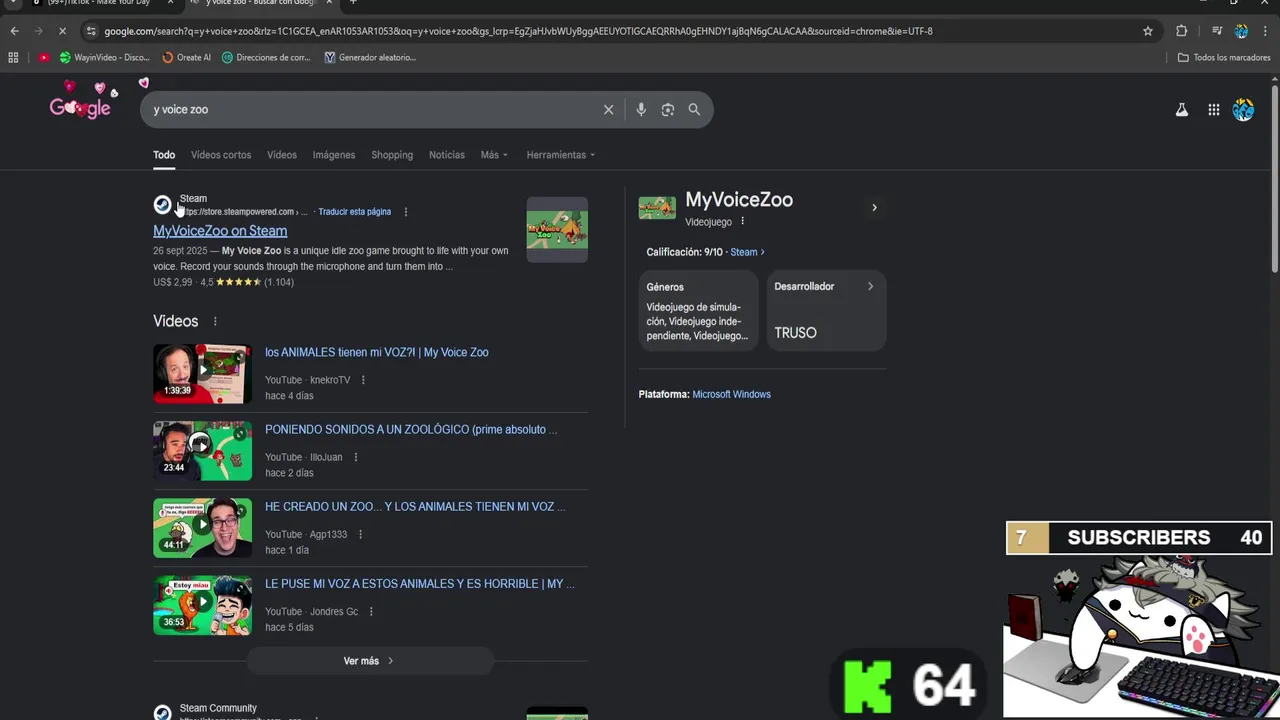This screenshot has height=720, width=1280.
Task: Switch to Imágenes tab
Action: (x=334, y=155)
